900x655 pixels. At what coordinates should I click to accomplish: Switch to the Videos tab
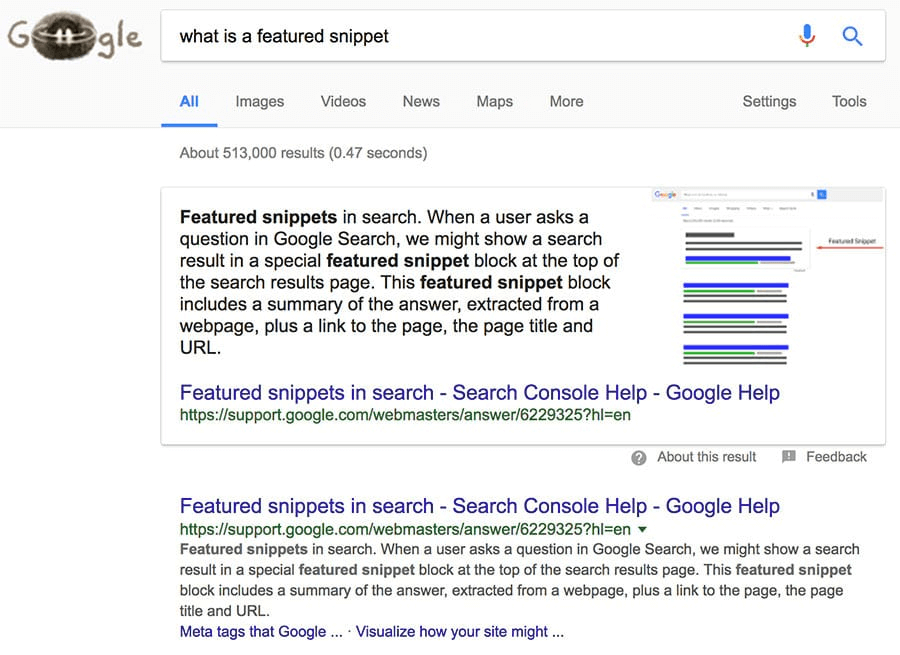pos(343,101)
